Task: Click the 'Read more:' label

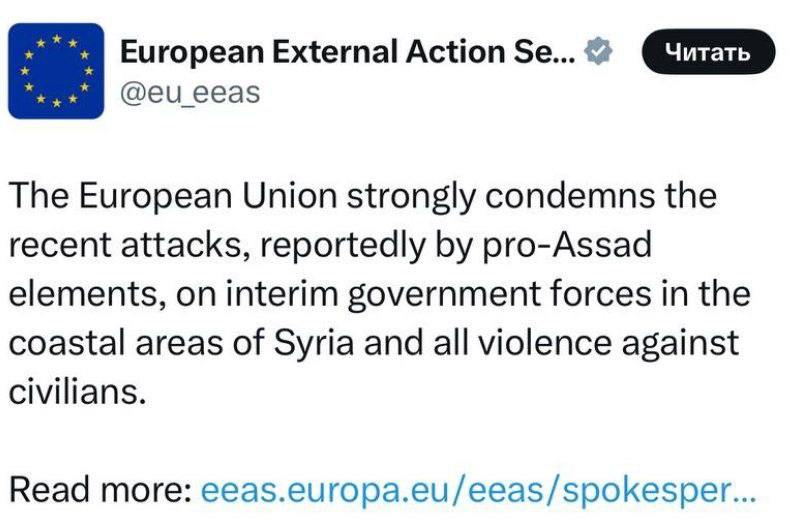Action: (100, 491)
